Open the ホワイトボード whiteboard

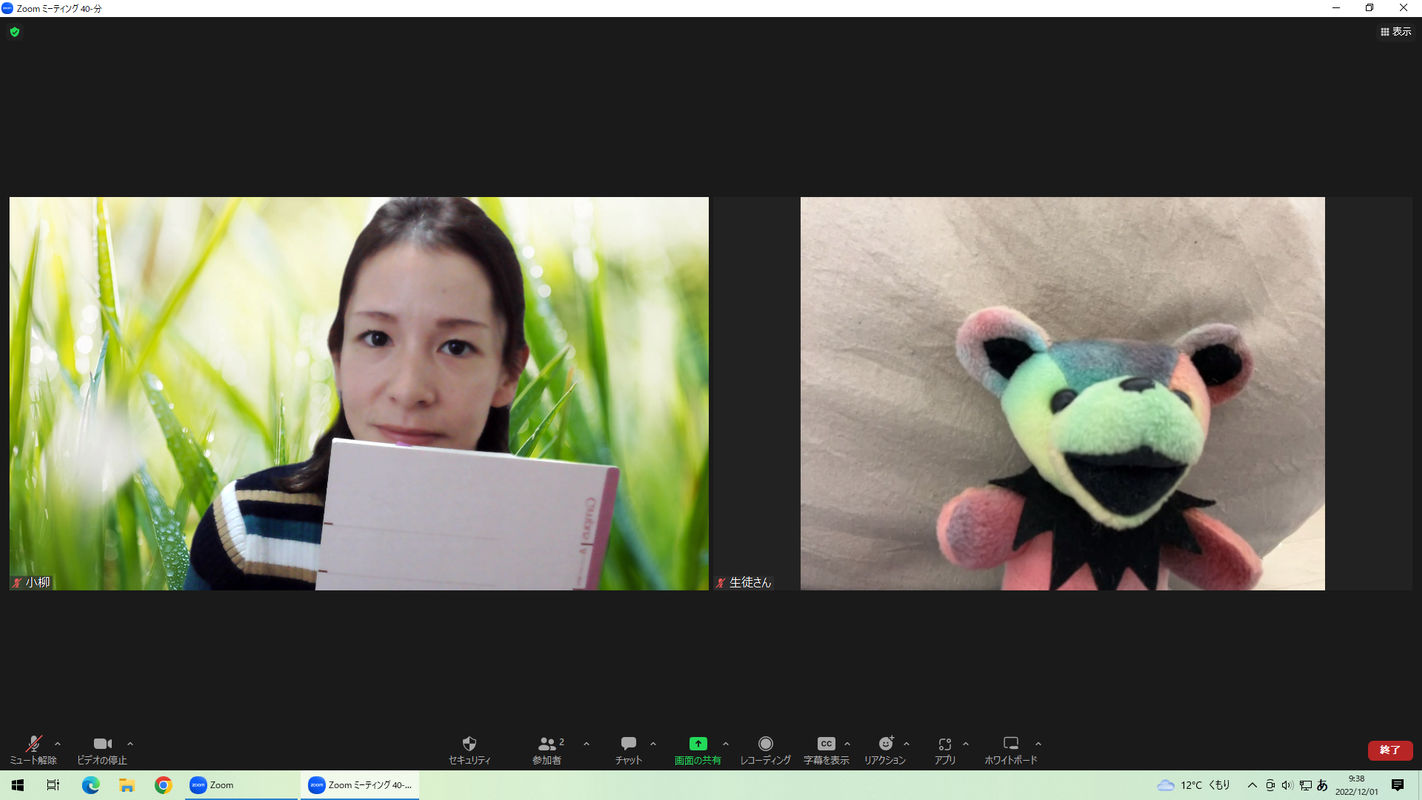[x=1011, y=750]
